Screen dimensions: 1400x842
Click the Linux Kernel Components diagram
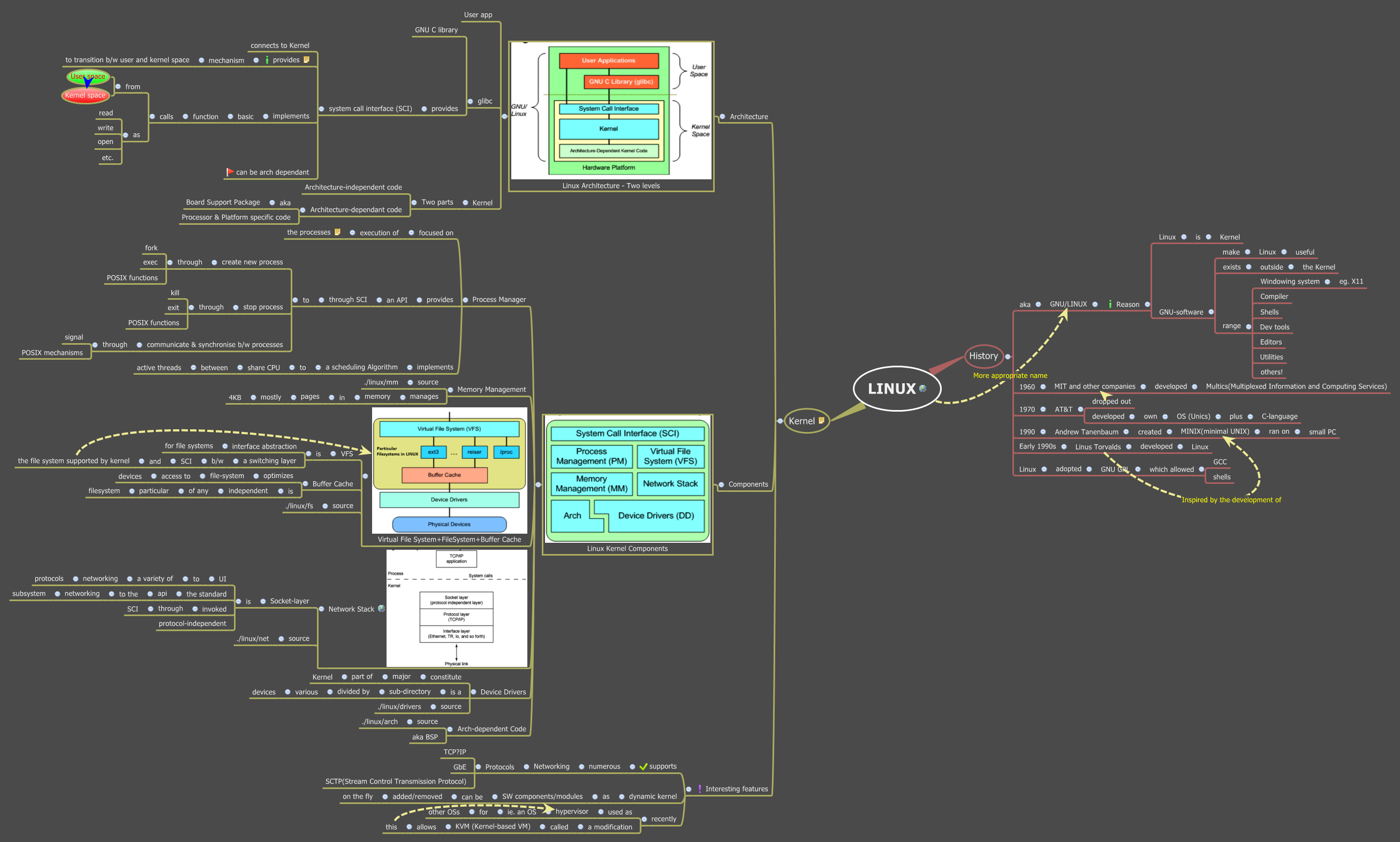pos(627,480)
